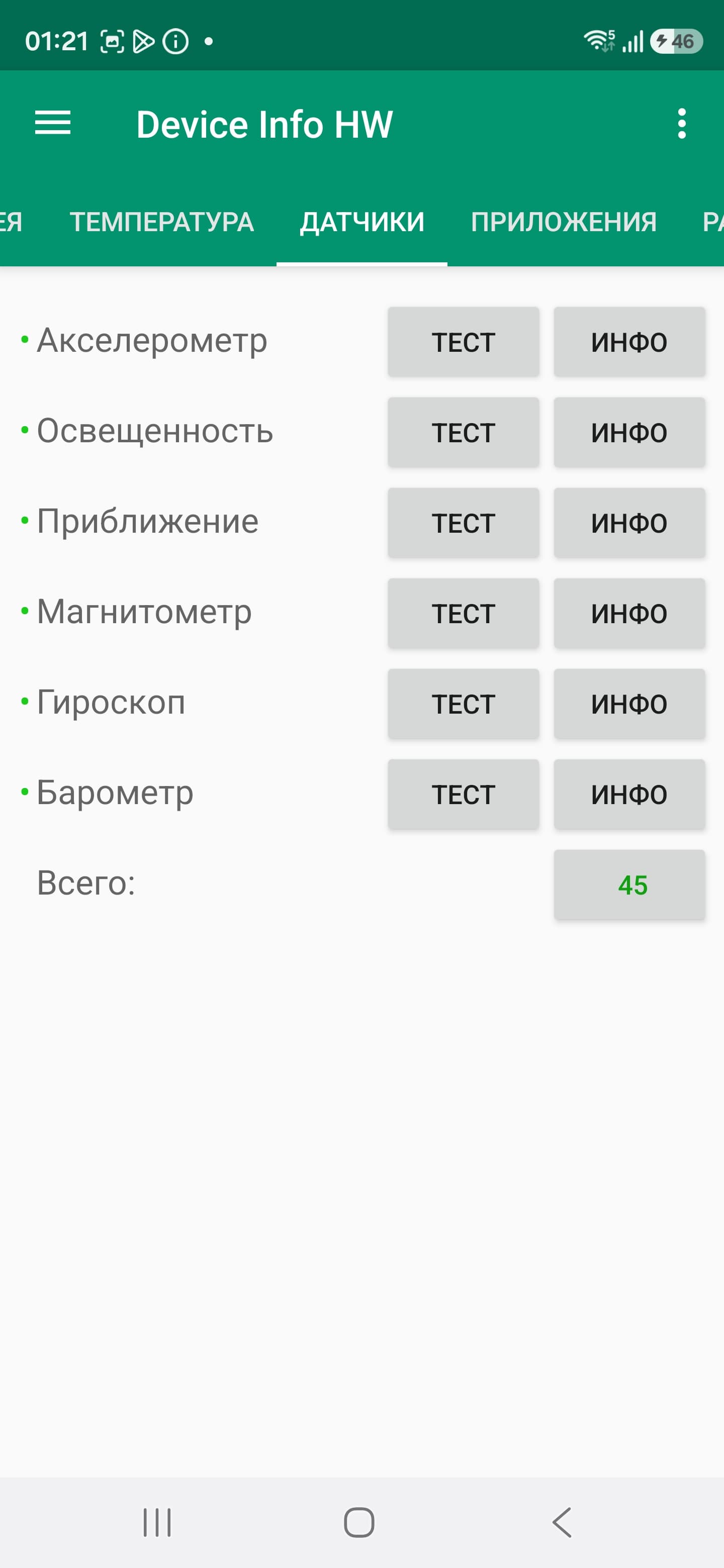The height and width of the screenshot is (1568, 724).
Task: Switch to the ПРИЛОЖЕНИЯ tab
Action: coord(563,222)
